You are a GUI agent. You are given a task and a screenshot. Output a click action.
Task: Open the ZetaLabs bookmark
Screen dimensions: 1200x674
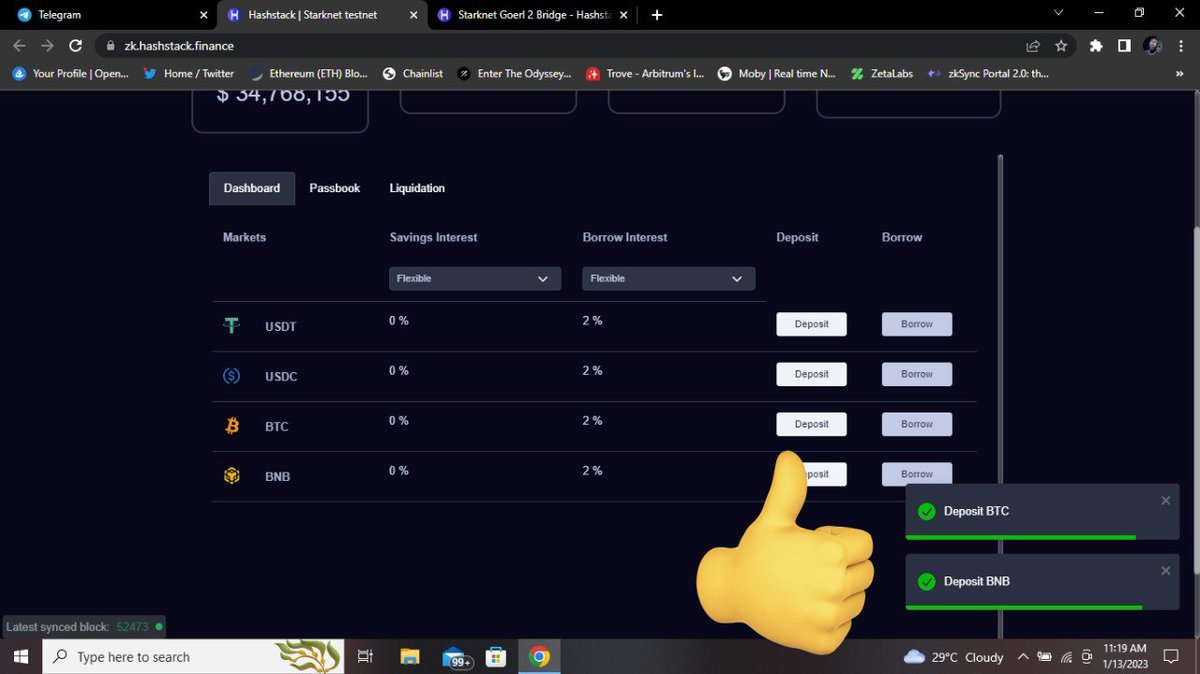point(883,73)
